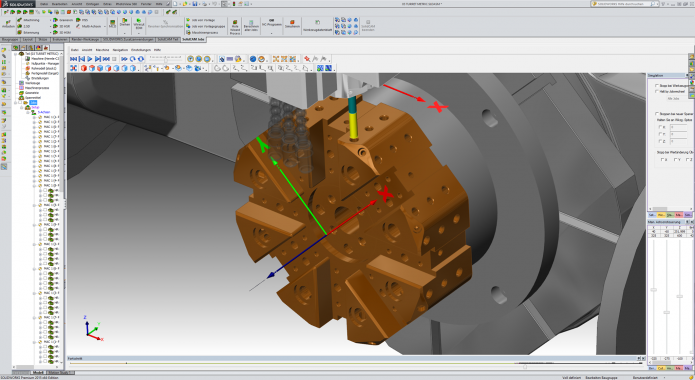The image size is (695, 380).
Task: Click the Simulieren icon in the ribbon
Action: click(x=292, y=24)
